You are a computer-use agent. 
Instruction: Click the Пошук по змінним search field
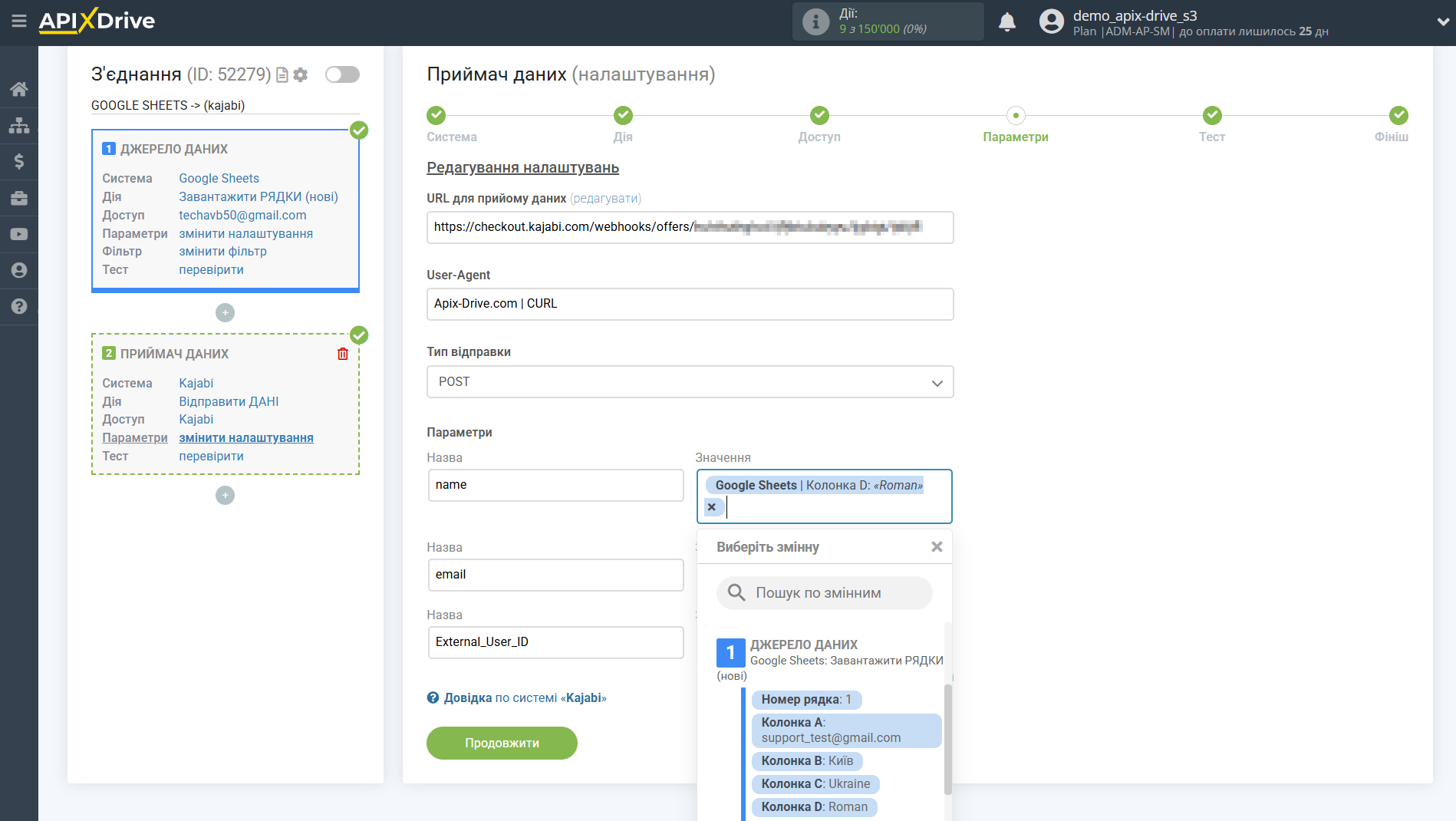[825, 593]
